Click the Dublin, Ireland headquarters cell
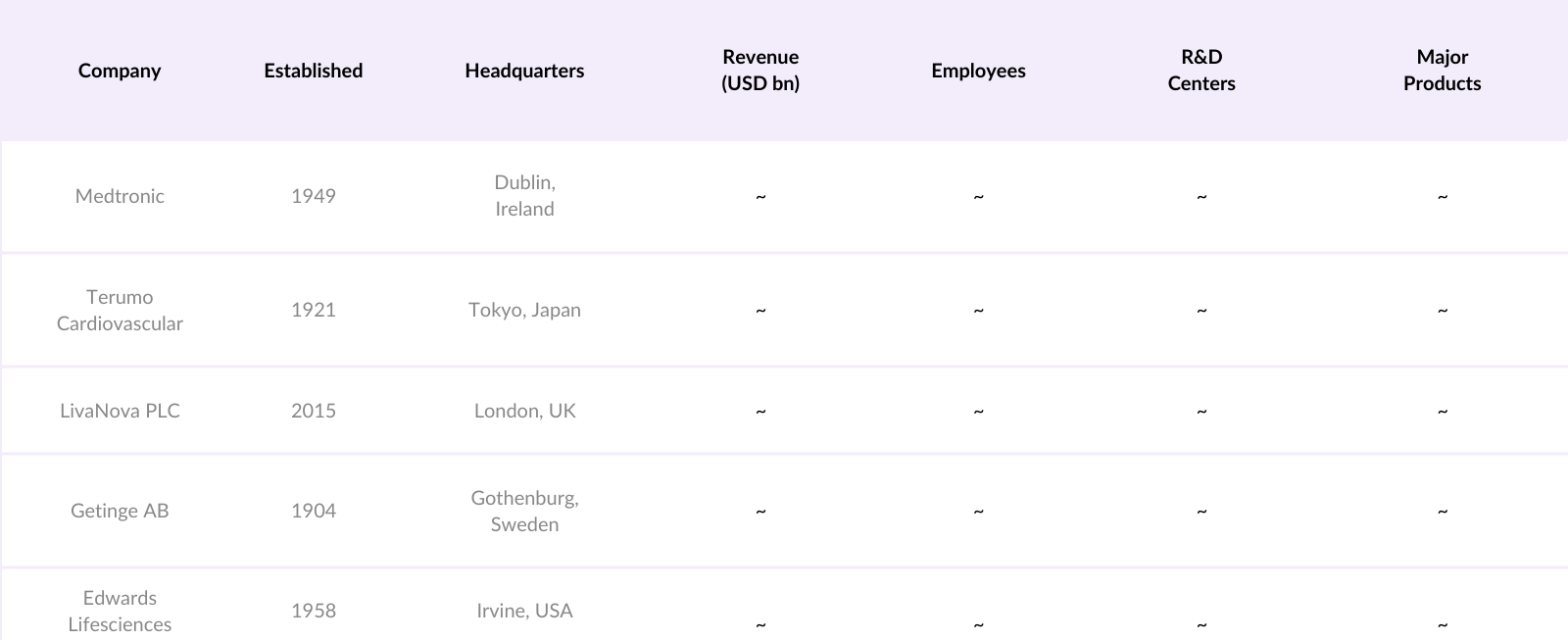The width and height of the screenshot is (1568, 640). coord(524,196)
